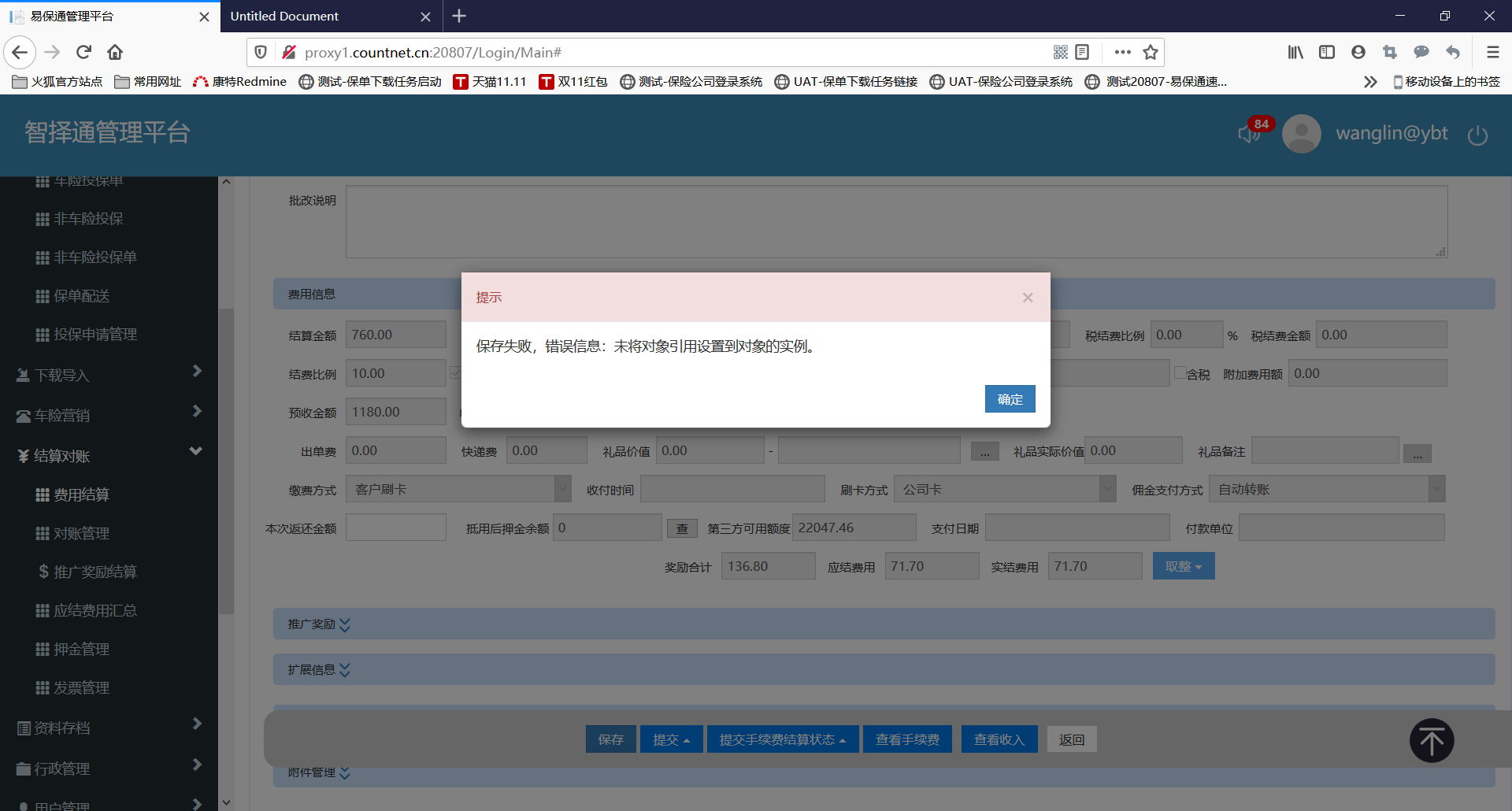Open the 天猫11.11 bookmark
Screen dimensions: 1512x811
click(x=490, y=82)
